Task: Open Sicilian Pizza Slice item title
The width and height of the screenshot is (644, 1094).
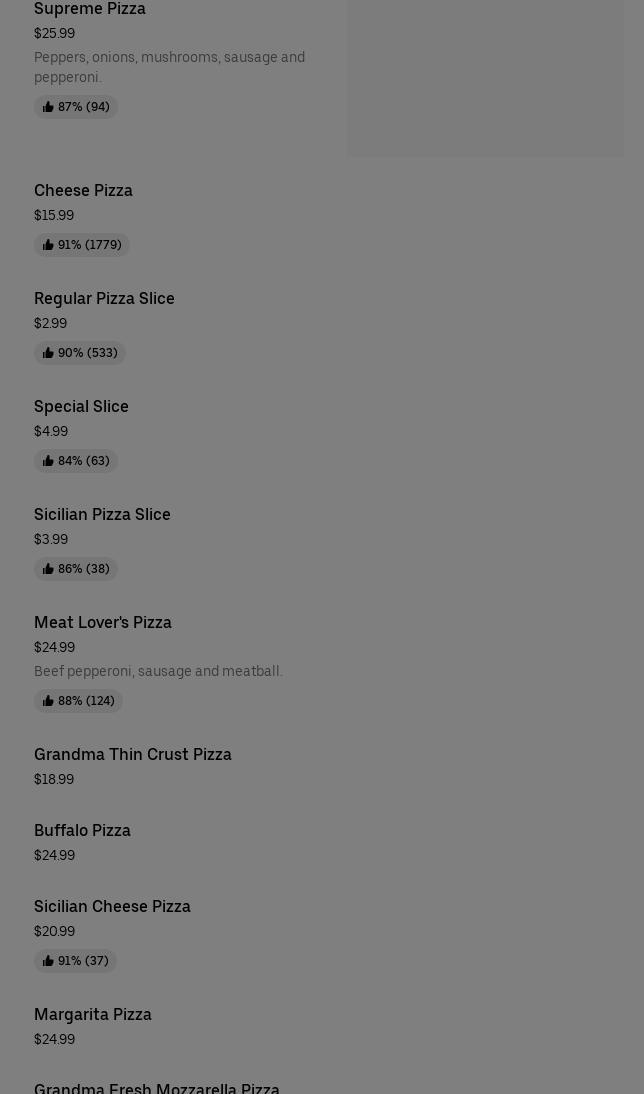Action: [102, 514]
